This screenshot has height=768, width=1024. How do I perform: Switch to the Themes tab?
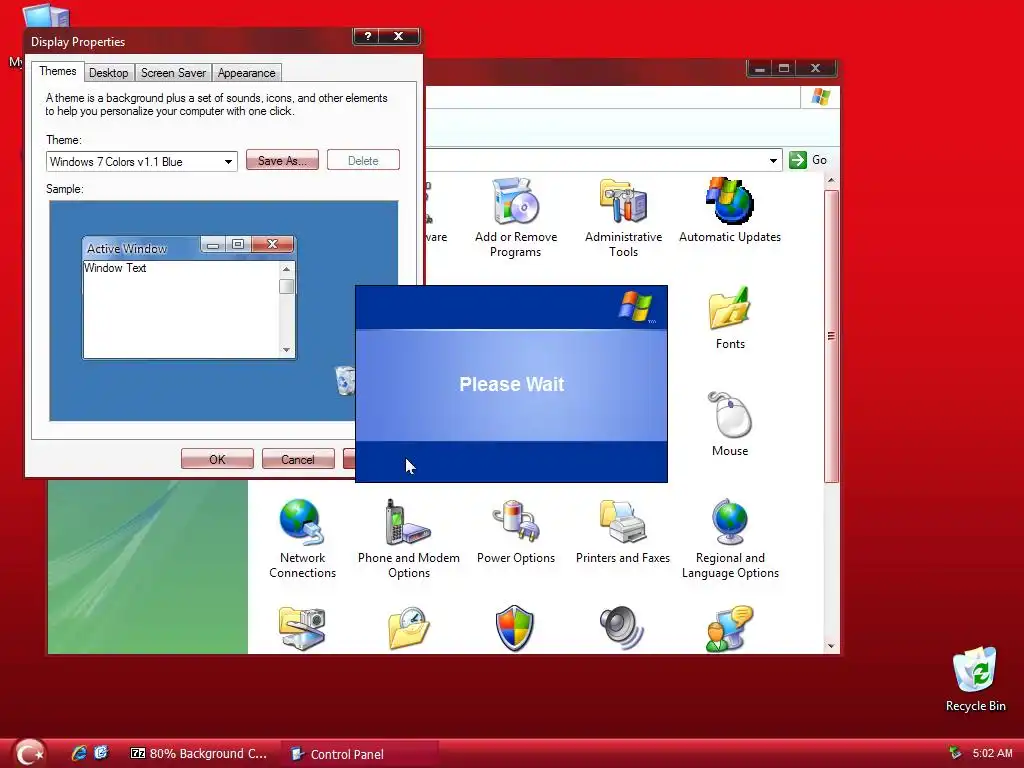pos(57,71)
